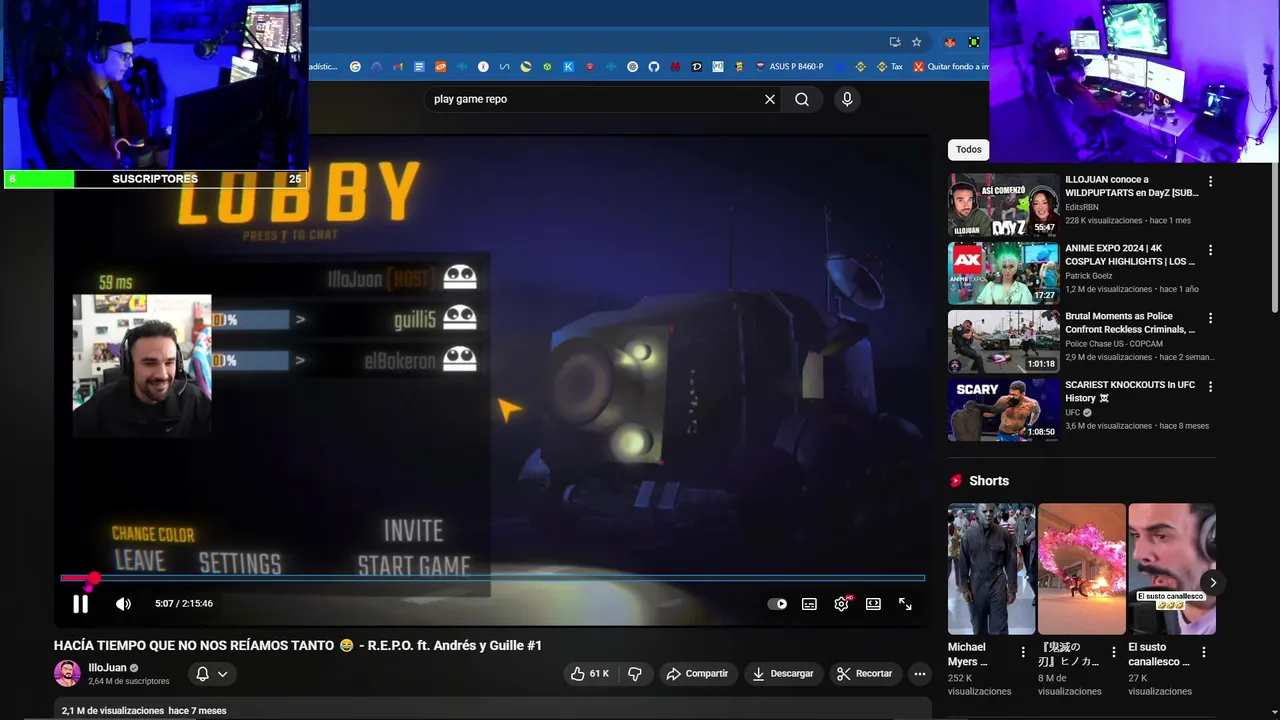Dislike the video

pyautogui.click(x=634, y=674)
